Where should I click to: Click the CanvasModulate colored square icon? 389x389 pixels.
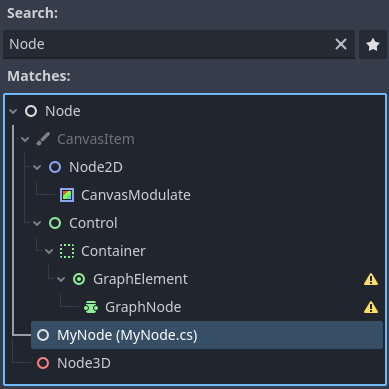coord(67,195)
